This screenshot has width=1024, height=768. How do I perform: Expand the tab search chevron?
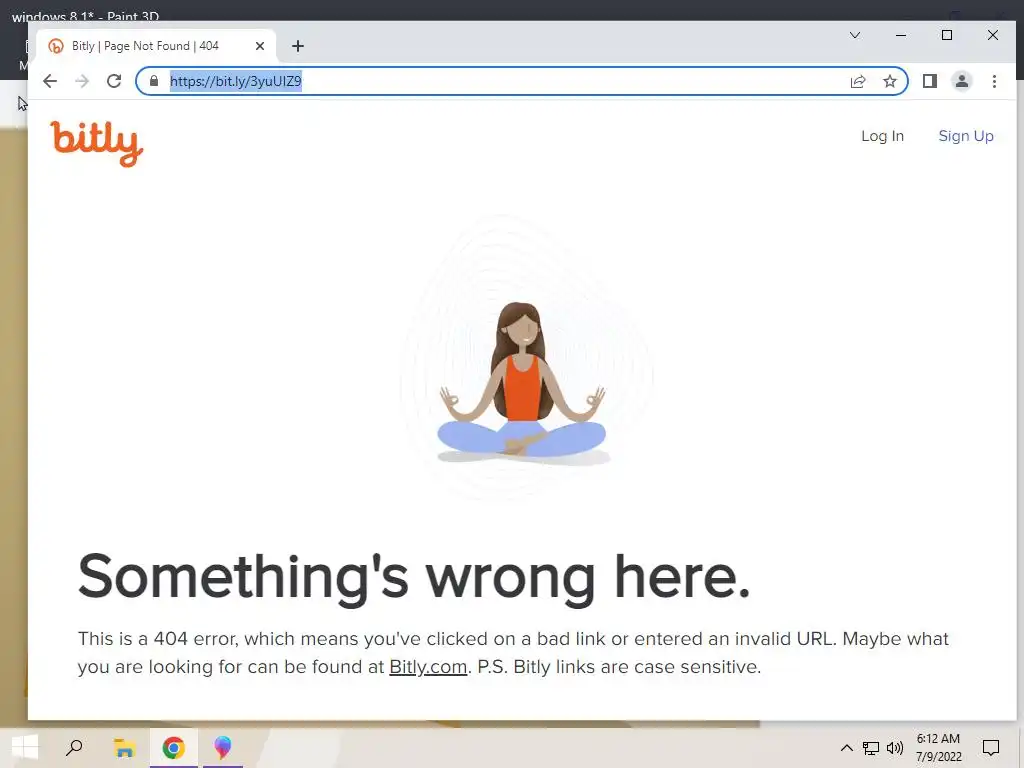coord(855,35)
